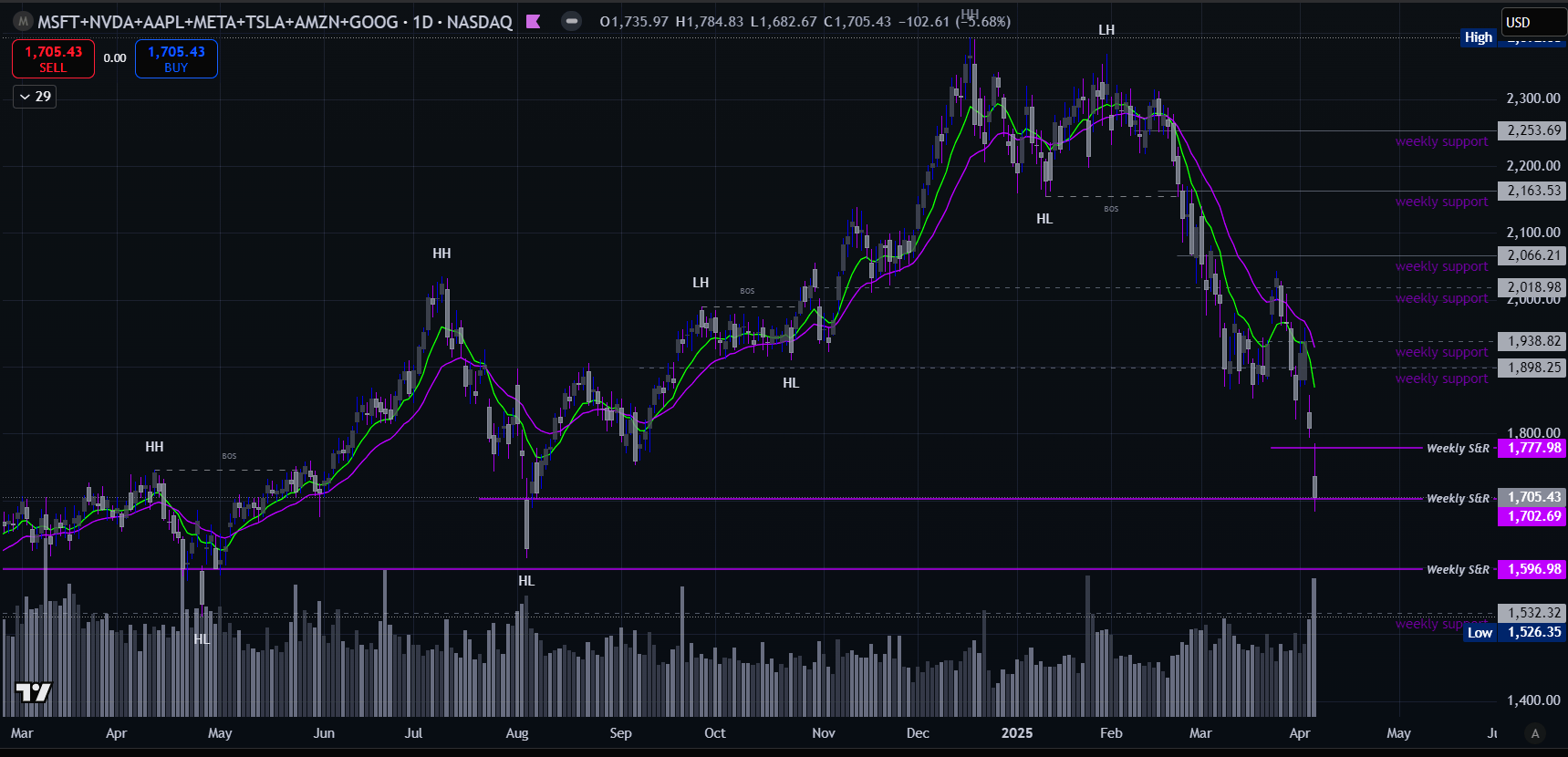Select the 2,253.69 price tag
The width and height of the screenshot is (1568, 757).
click(x=1532, y=130)
